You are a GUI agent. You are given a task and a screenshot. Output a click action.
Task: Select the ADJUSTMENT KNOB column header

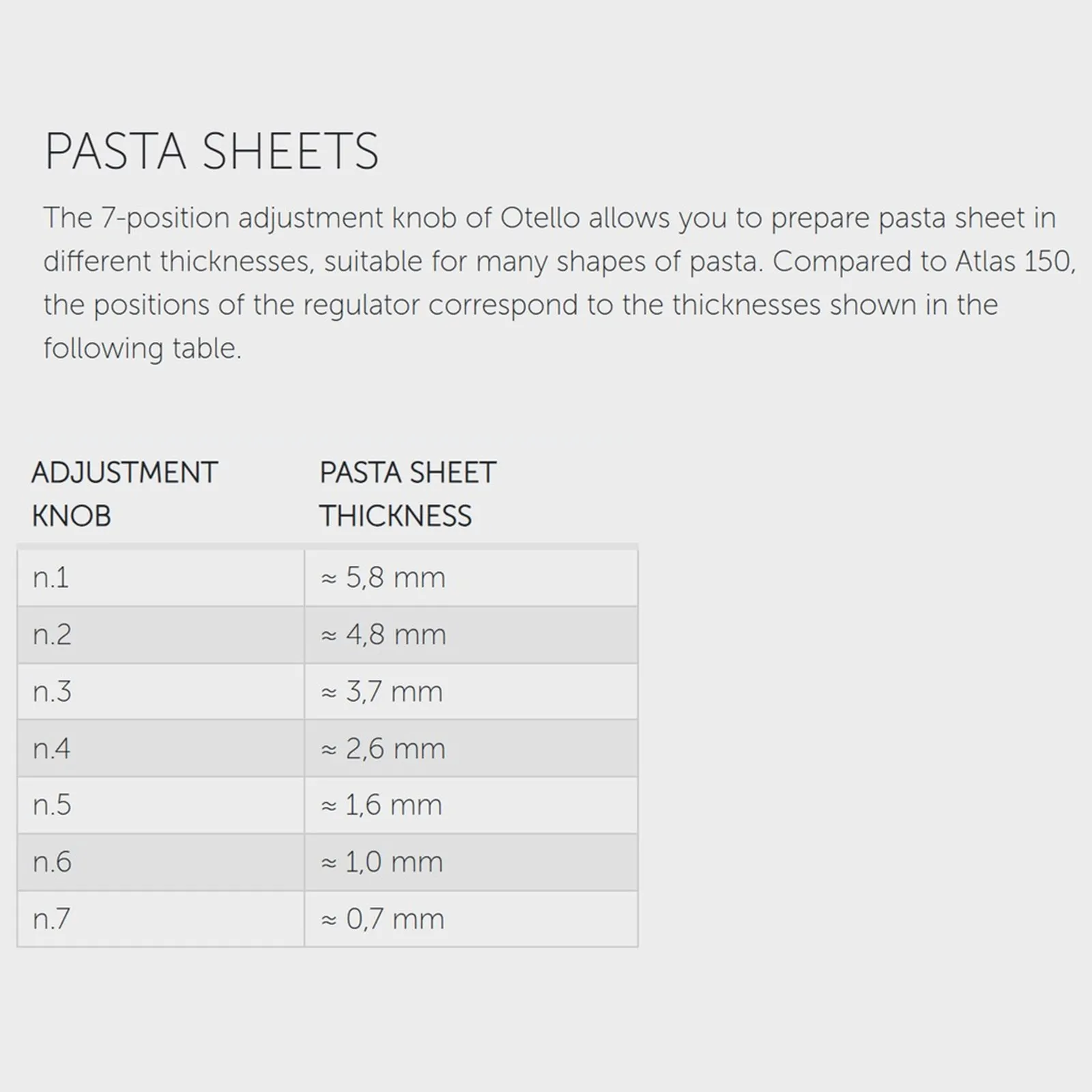[124, 494]
